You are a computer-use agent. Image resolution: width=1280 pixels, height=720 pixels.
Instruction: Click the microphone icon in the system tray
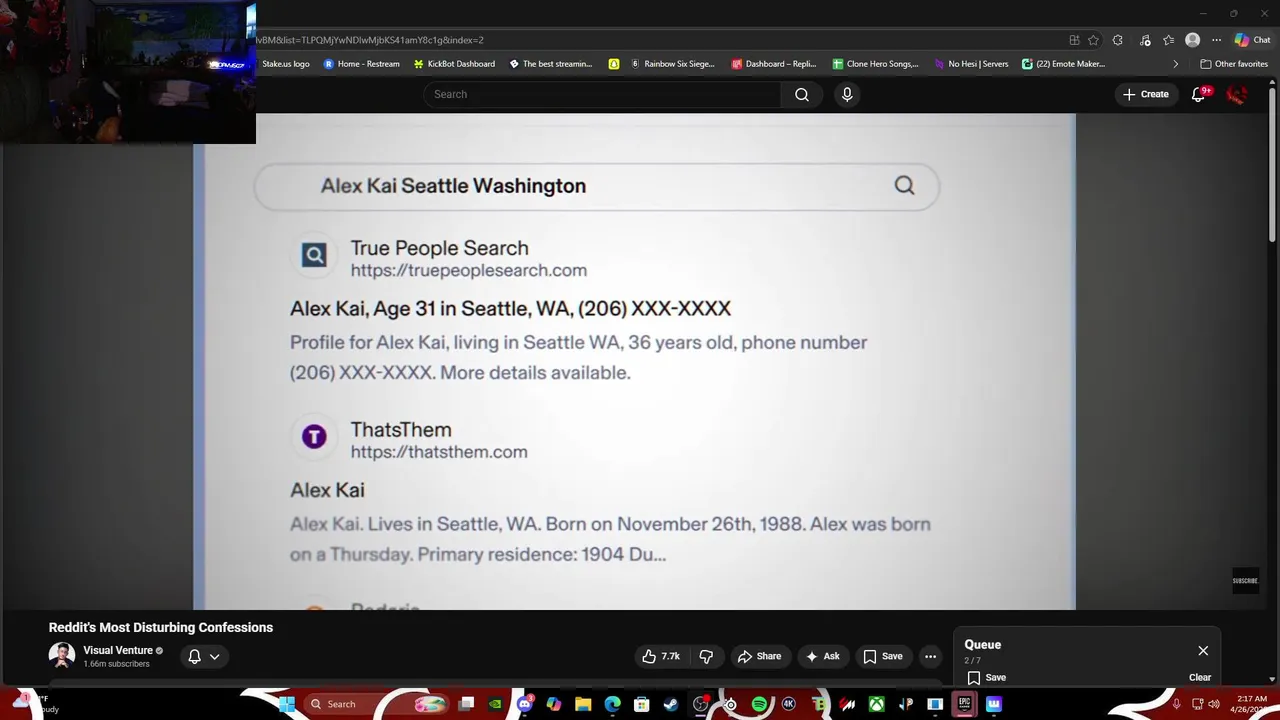1176,704
